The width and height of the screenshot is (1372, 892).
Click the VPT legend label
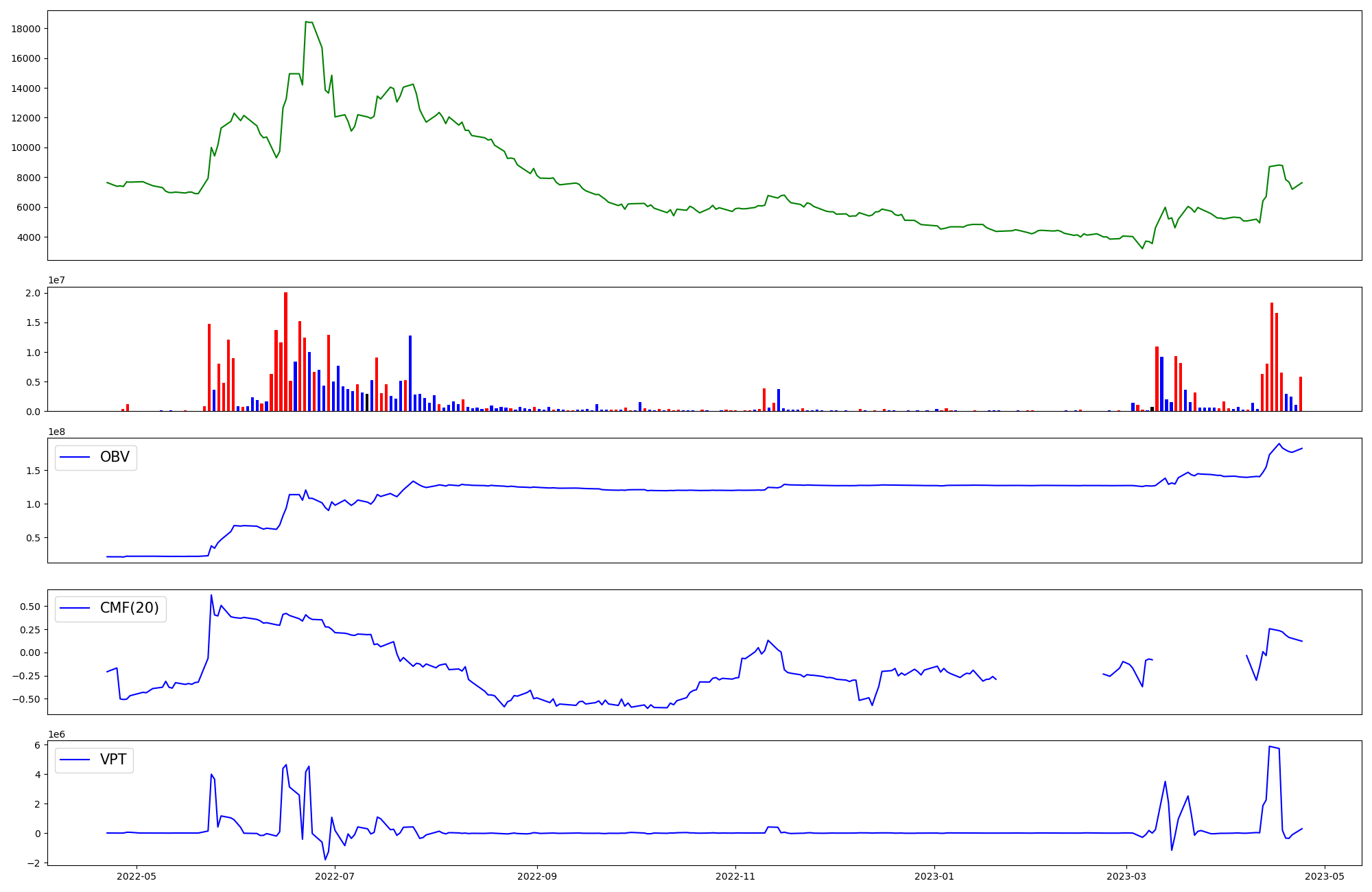(113, 760)
